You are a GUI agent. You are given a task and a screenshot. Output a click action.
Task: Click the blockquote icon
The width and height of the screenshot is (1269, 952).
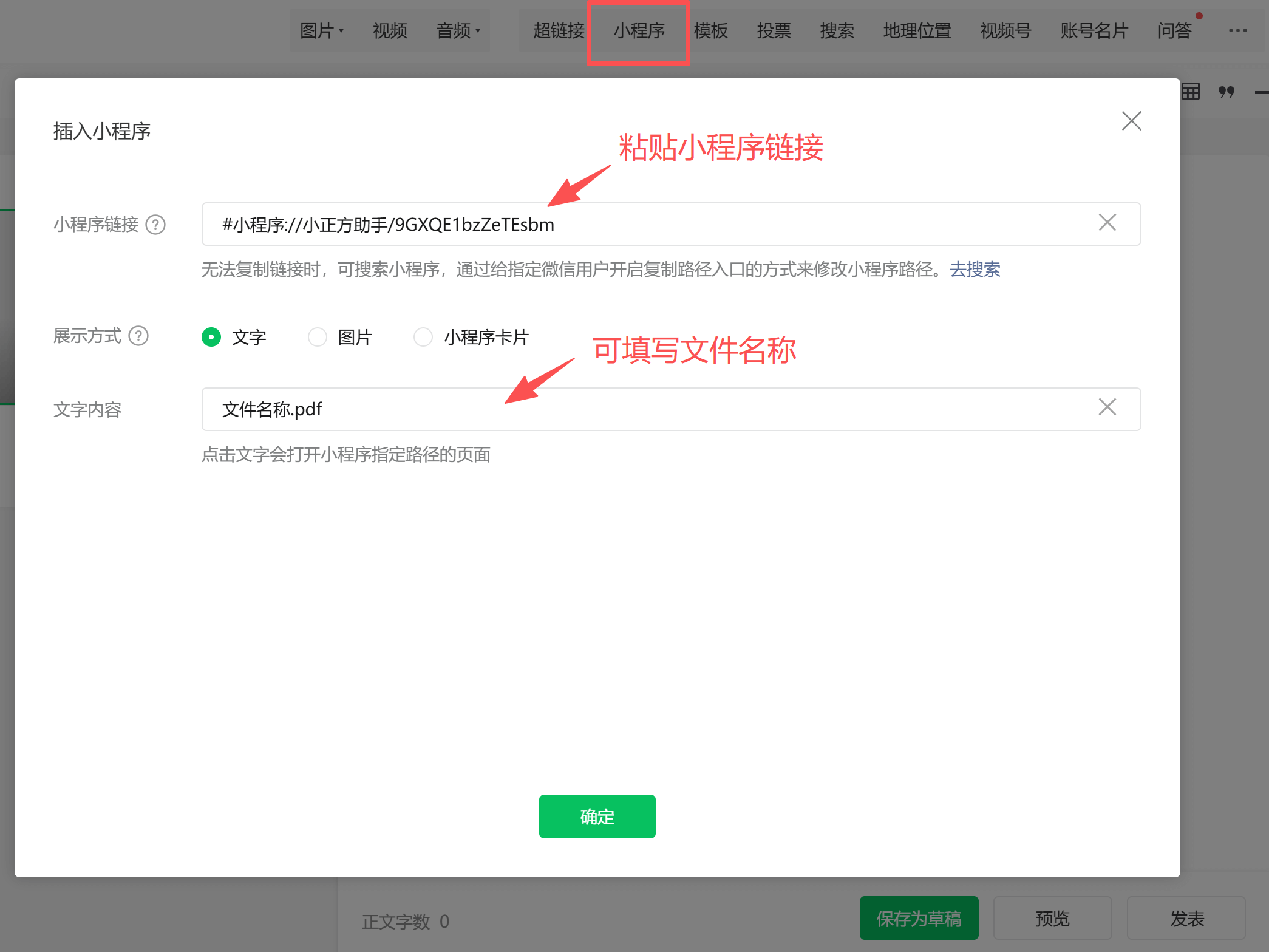1226,92
